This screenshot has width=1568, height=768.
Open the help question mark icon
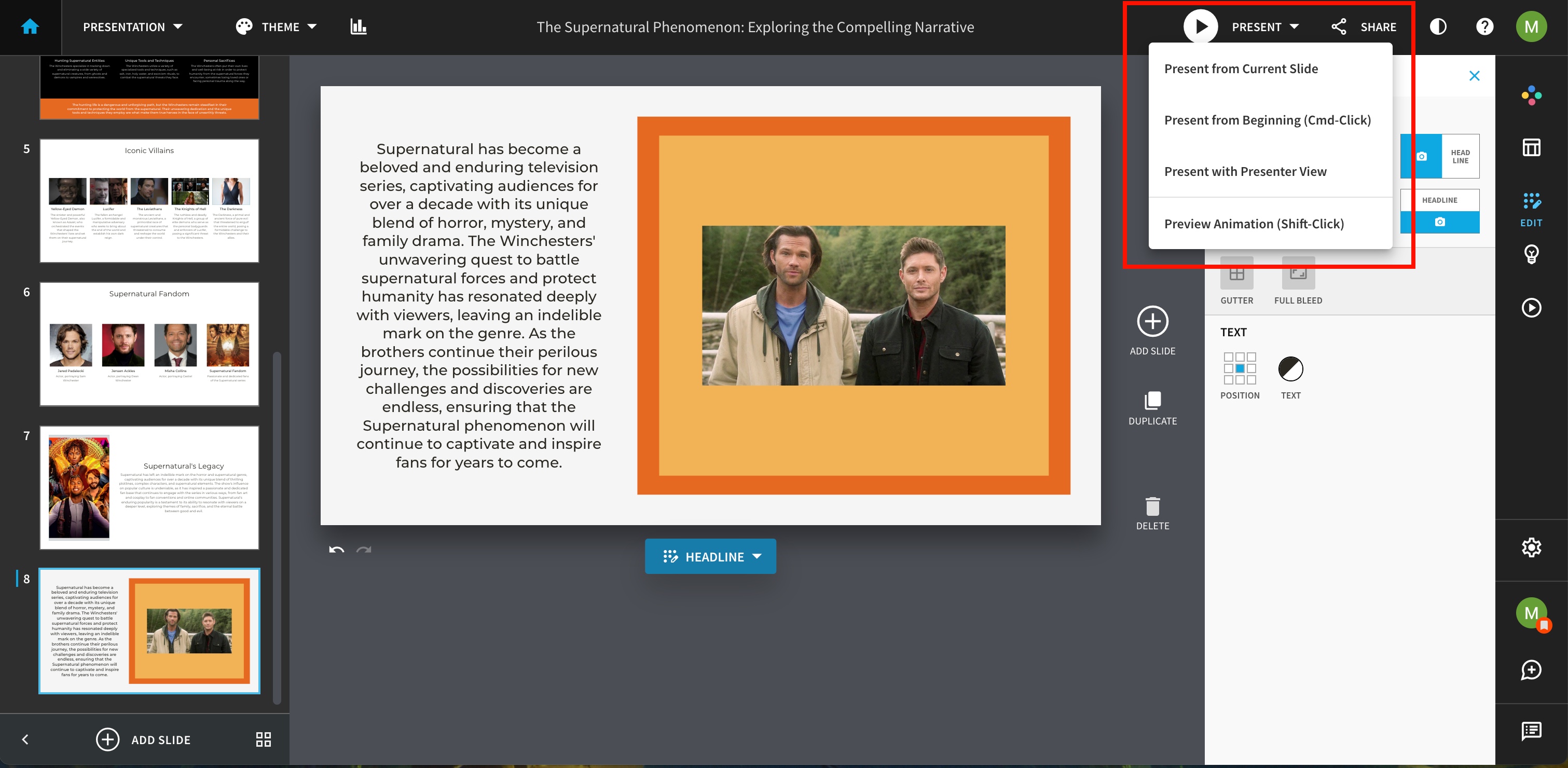click(x=1484, y=27)
